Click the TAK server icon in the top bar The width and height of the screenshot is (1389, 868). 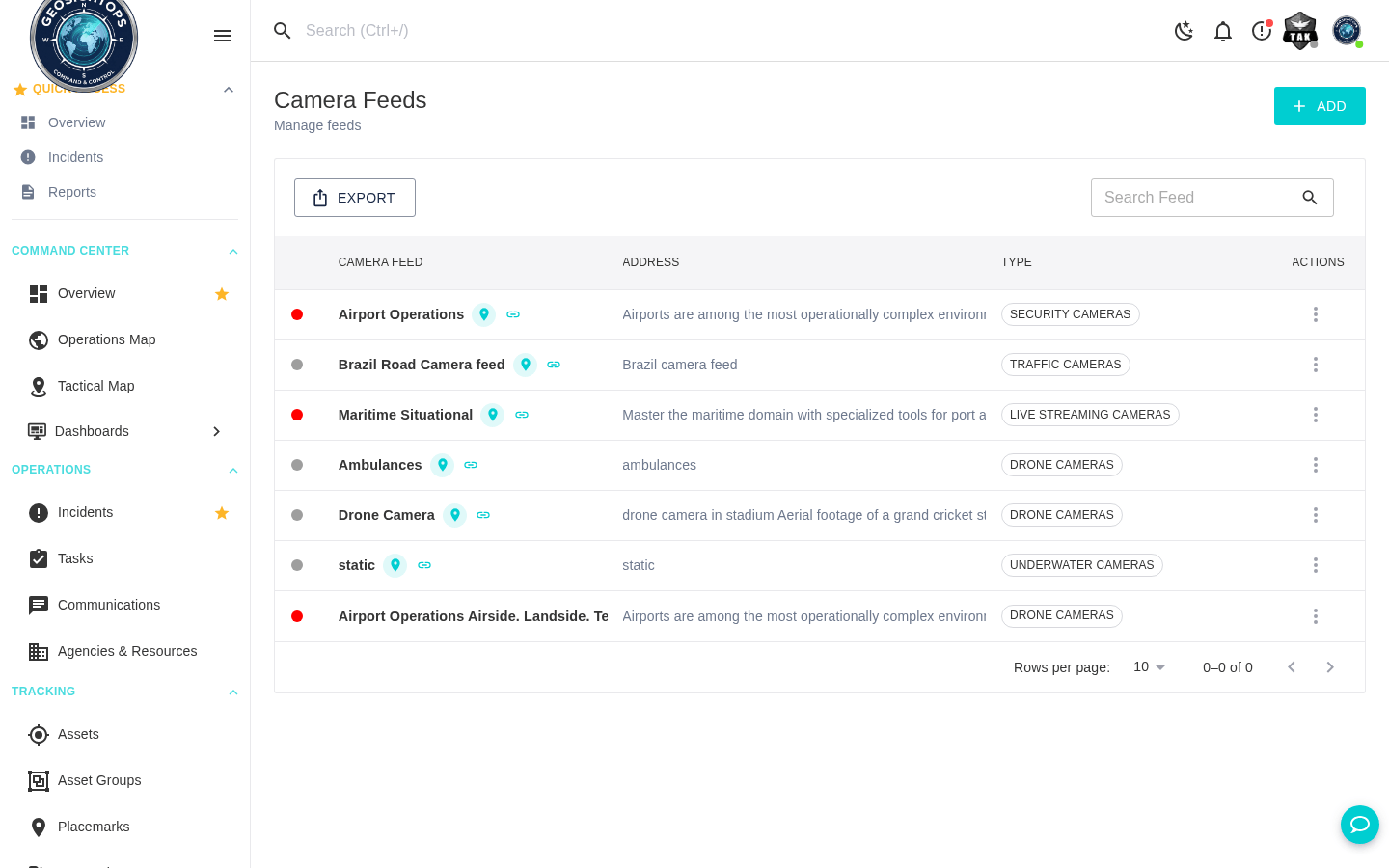pyautogui.click(x=1299, y=31)
